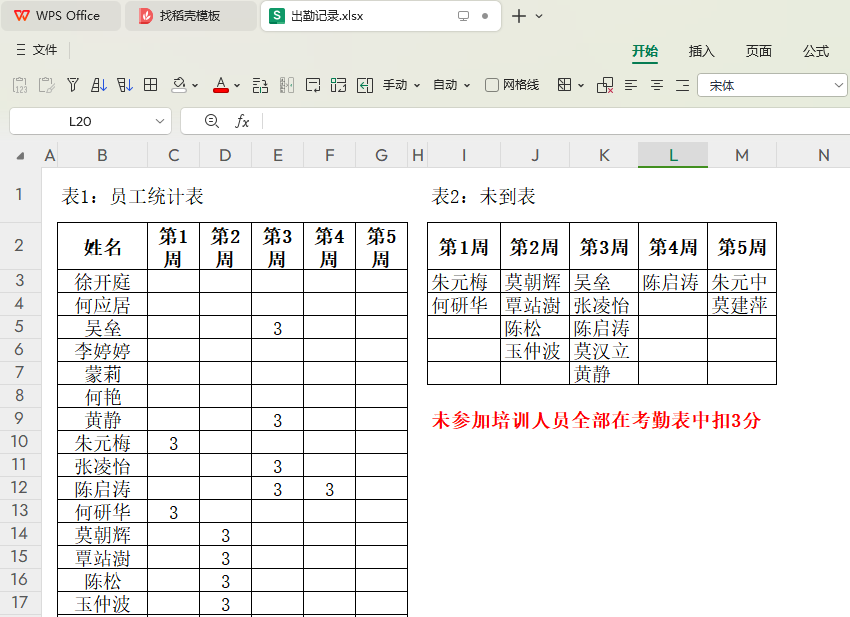Click the clear format icon with red x
The image size is (850, 617).
point(604,85)
